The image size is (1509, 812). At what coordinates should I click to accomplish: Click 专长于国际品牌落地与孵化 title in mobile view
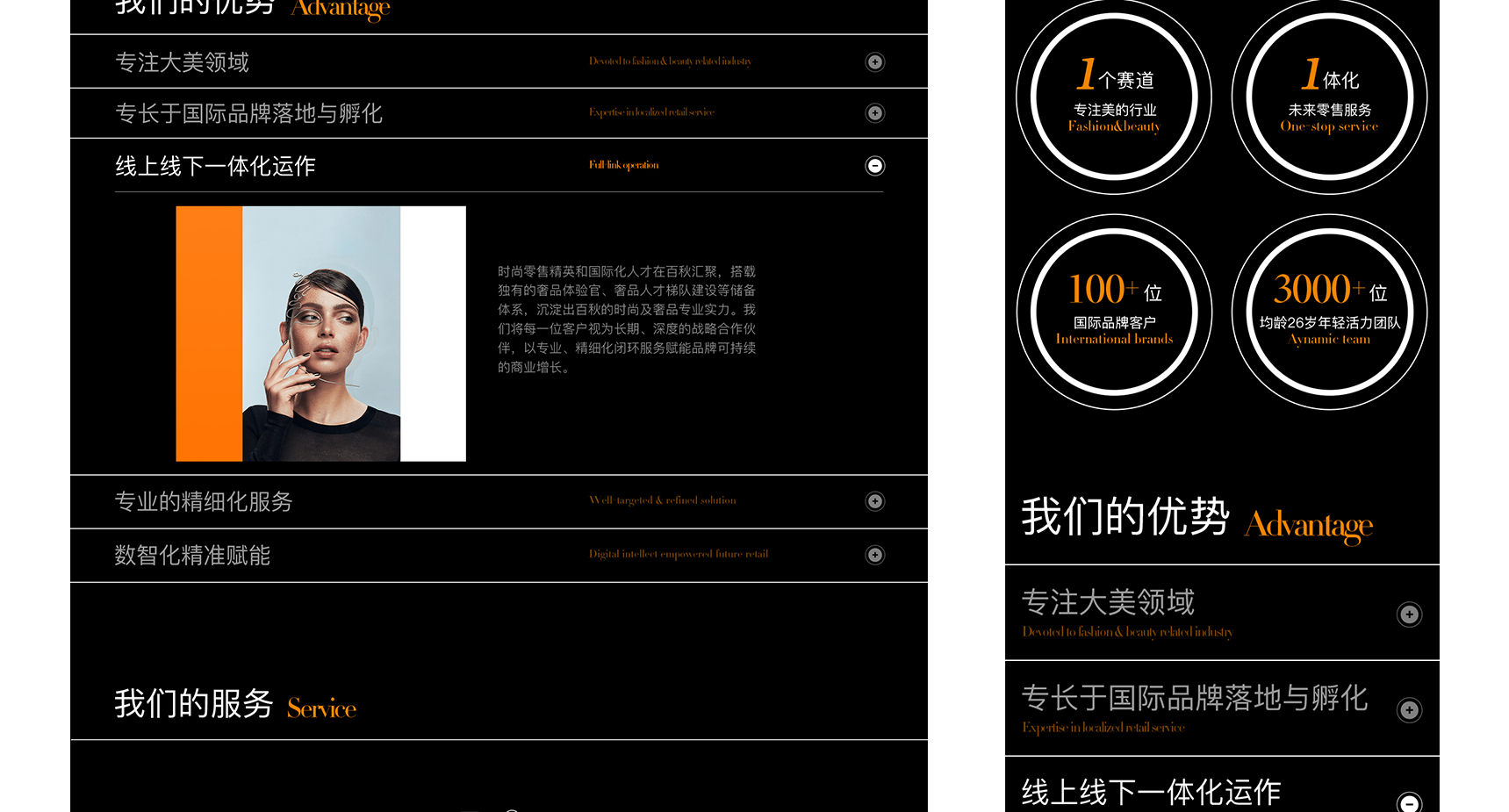point(1195,698)
